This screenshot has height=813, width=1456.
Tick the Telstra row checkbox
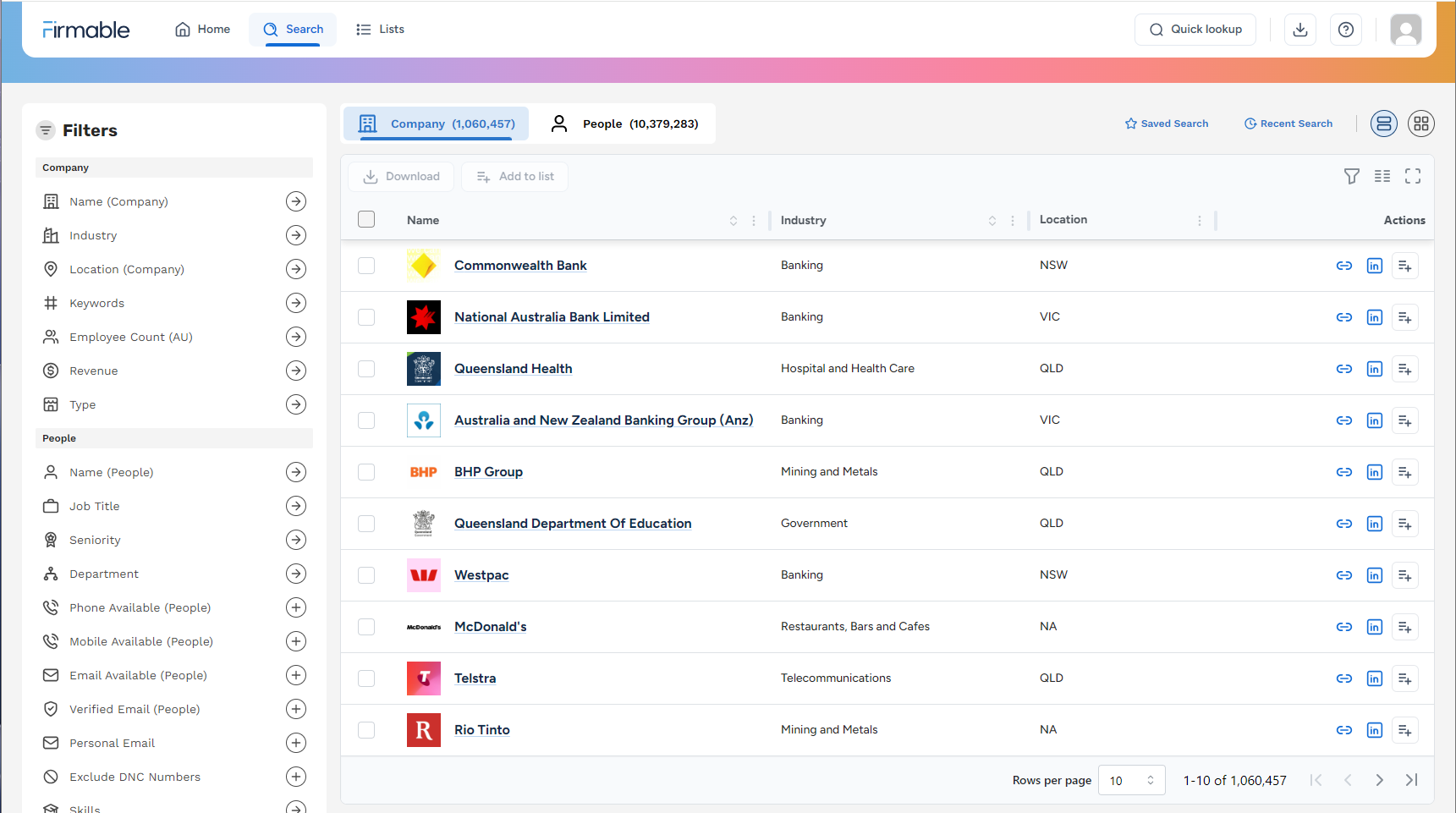click(x=366, y=678)
